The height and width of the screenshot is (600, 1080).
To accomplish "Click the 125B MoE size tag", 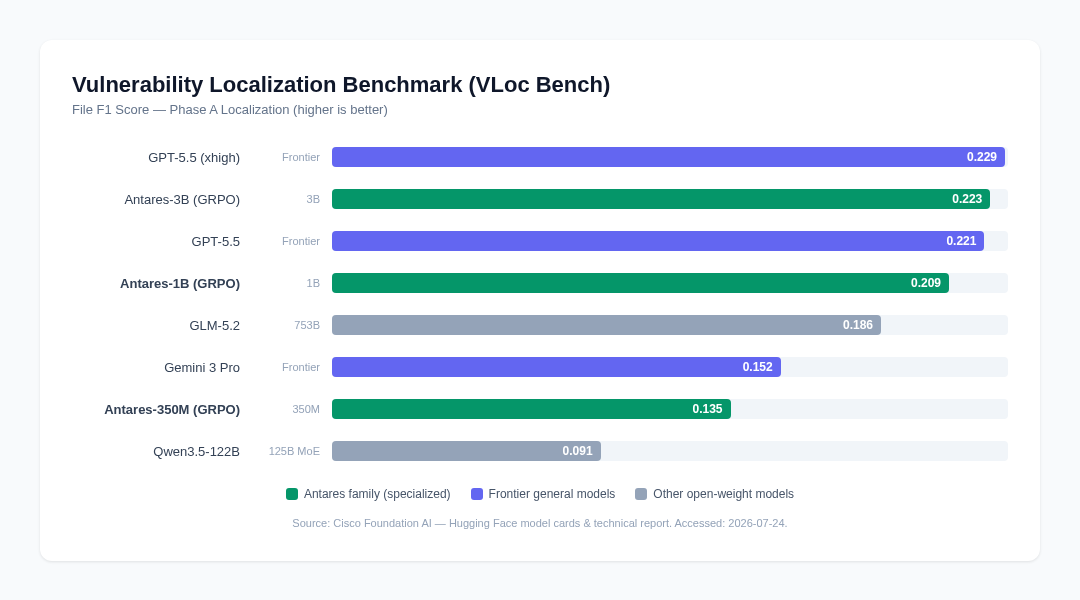I will tap(294, 451).
